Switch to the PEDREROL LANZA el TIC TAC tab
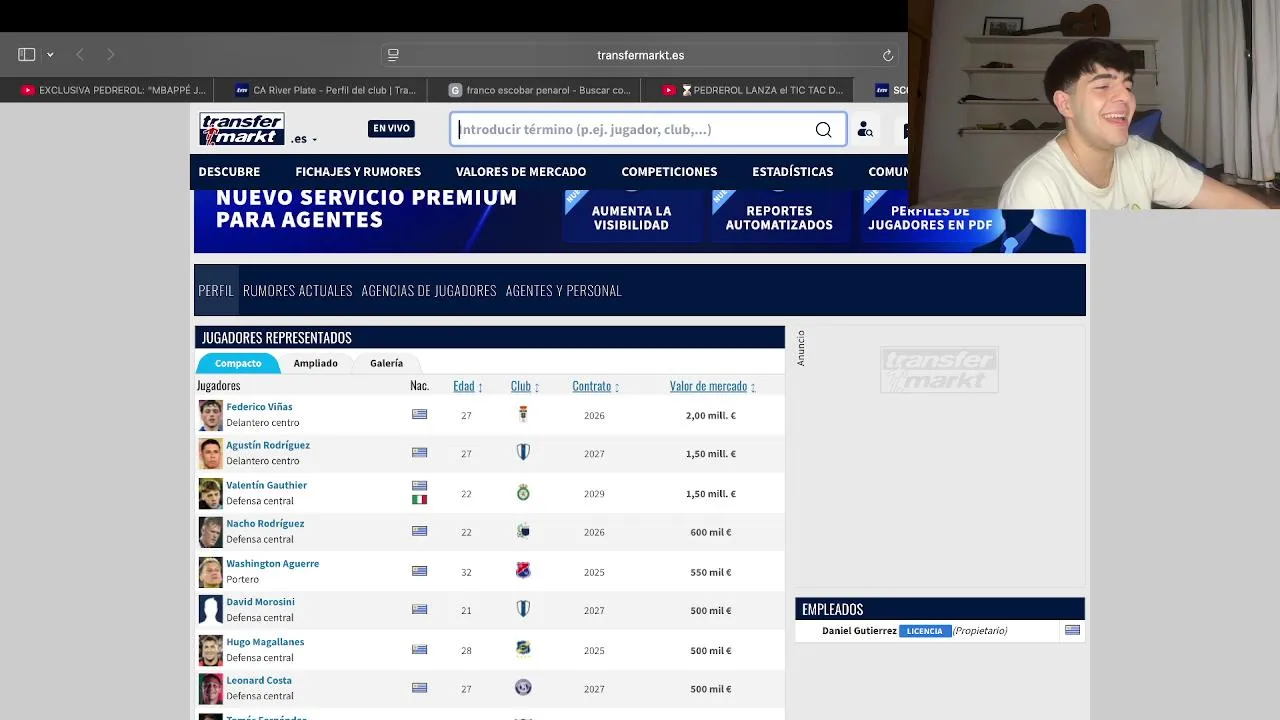Screen dimensions: 1280x720 [x=754, y=90]
